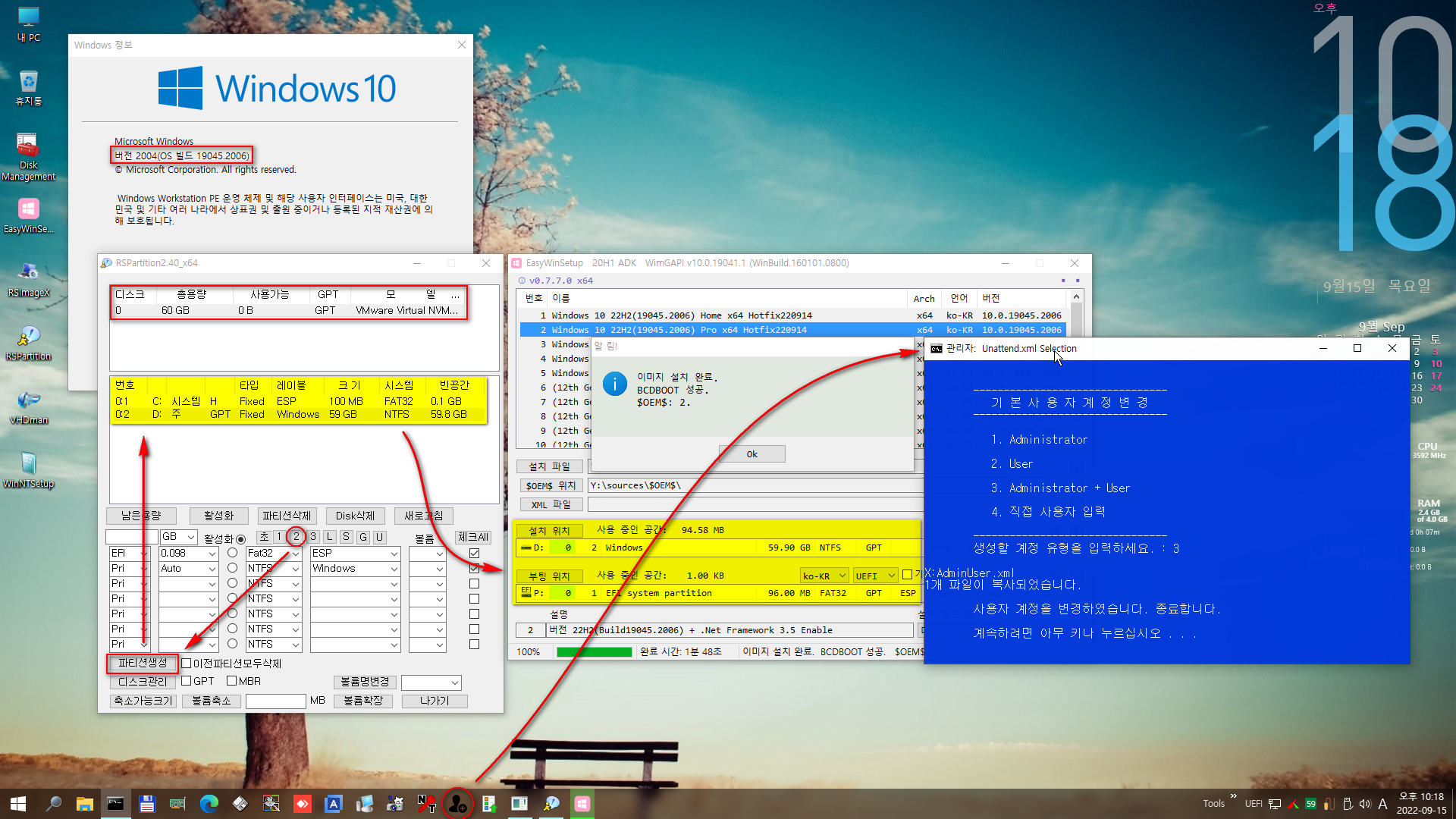The height and width of the screenshot is (819, 1456).
Task: Open the Recycle Bin (휴지통) desktop icon
Action: (29, 88)
